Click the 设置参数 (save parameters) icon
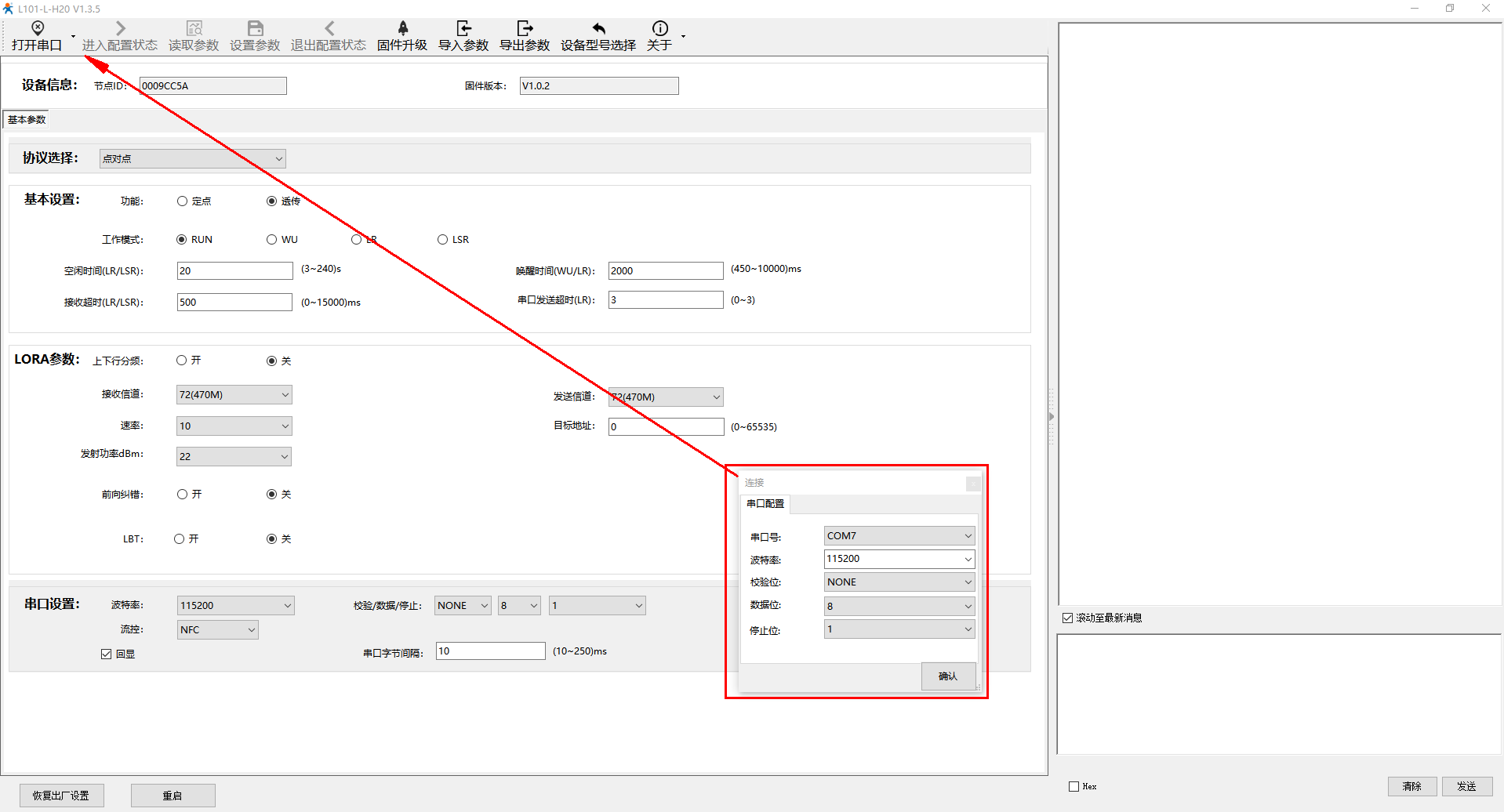Viewport: 1504px width, 812px height. 255,29
